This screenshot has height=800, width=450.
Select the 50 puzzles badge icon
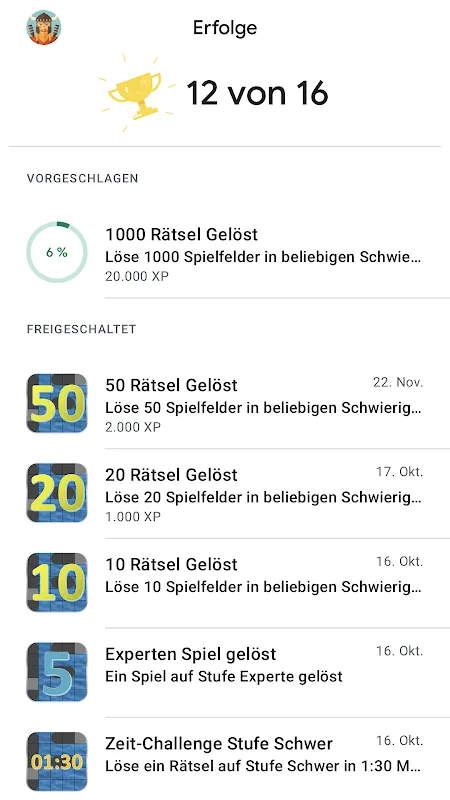pos(57,403)
